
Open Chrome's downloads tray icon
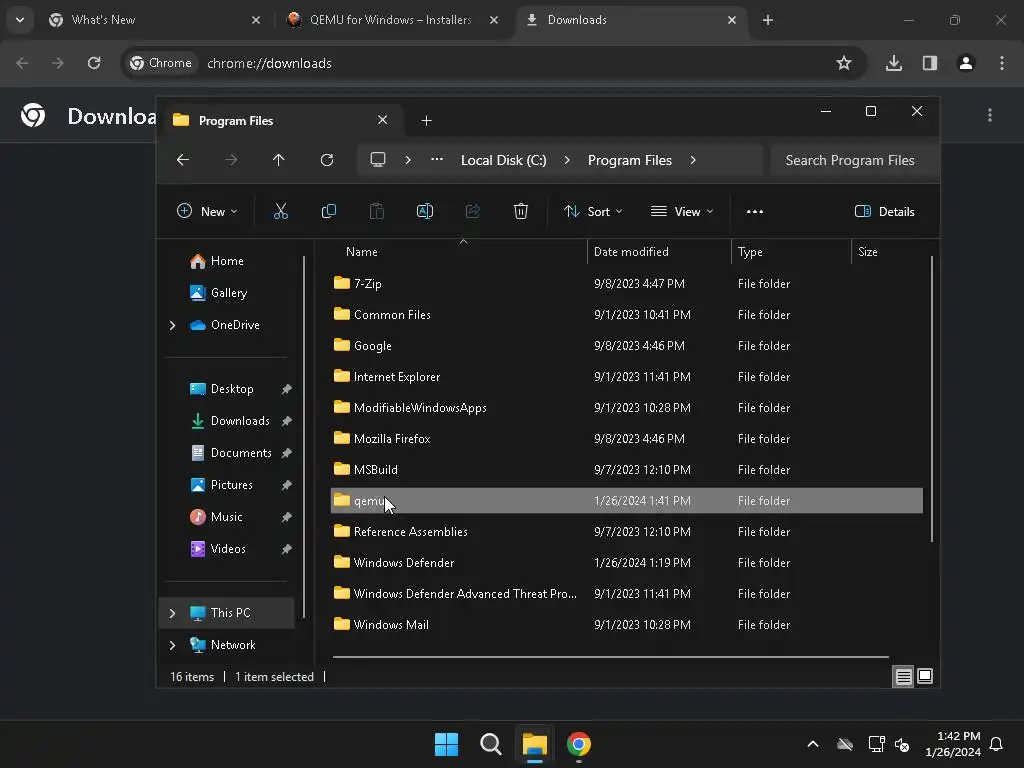894,63
